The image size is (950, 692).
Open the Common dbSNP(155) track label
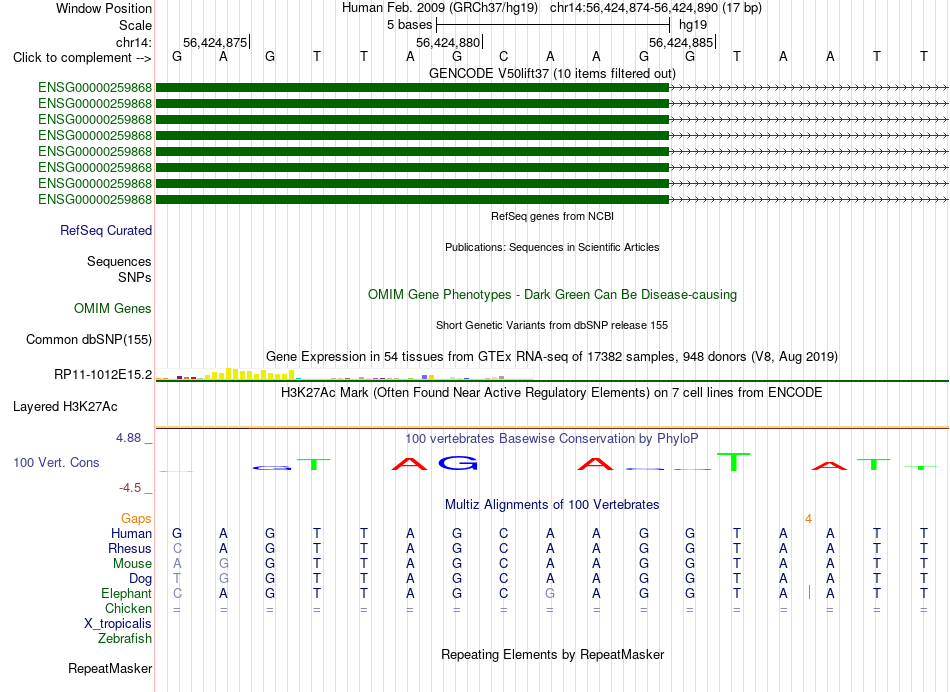coord(88,339)
